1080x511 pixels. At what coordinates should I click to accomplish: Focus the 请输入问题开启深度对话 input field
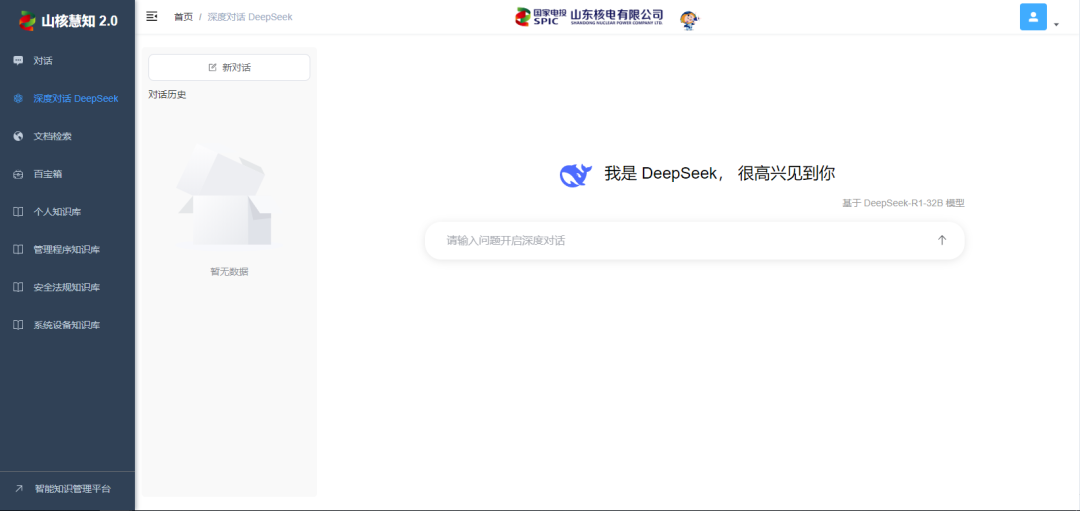(694, 240)
